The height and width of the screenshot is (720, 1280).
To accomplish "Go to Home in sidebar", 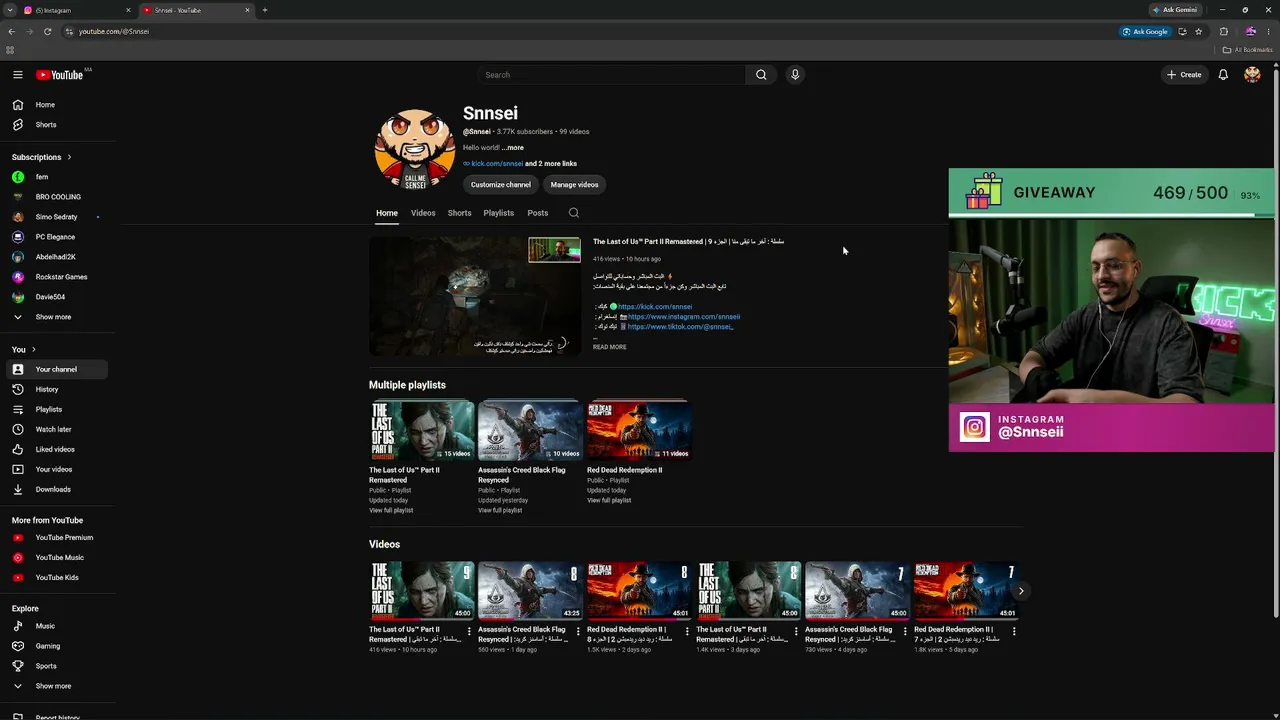I will [x=56, y=105].
